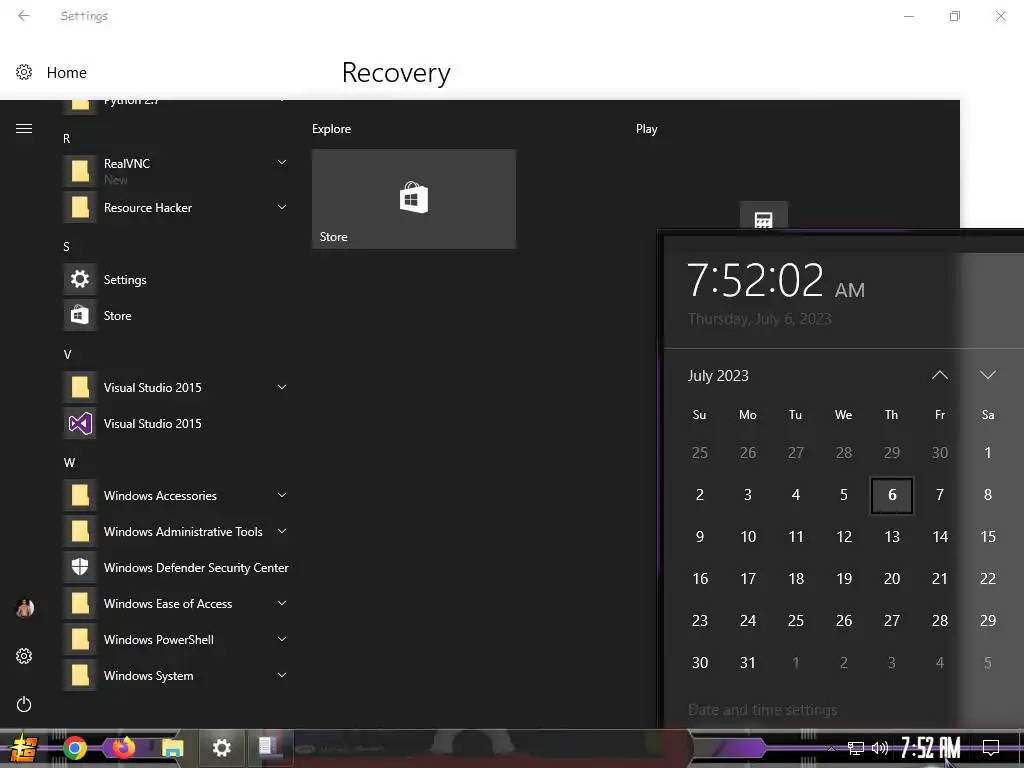Select July 10 in the calendar
The image size is (1024, 768).
click(748, 537)
